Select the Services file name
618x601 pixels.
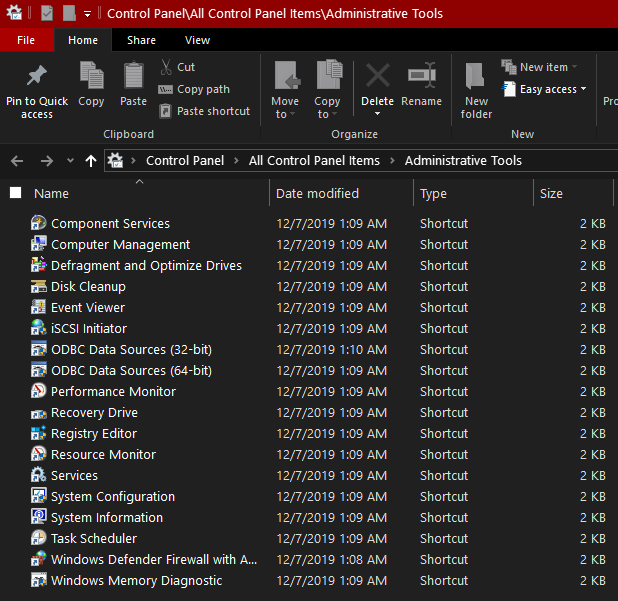(x=74, y=475)
